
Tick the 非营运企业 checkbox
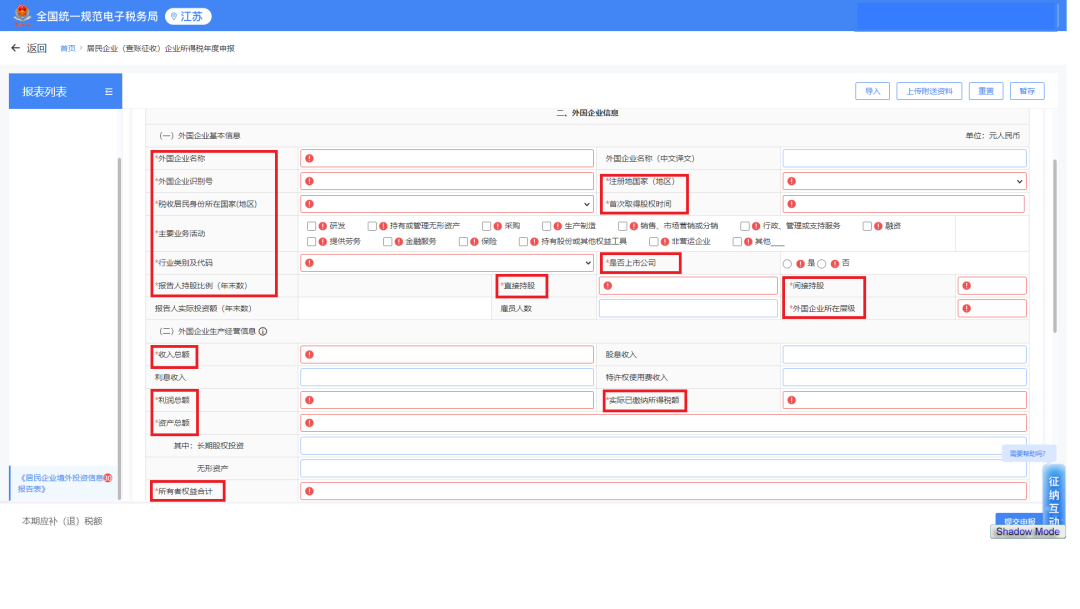(654, 242)
